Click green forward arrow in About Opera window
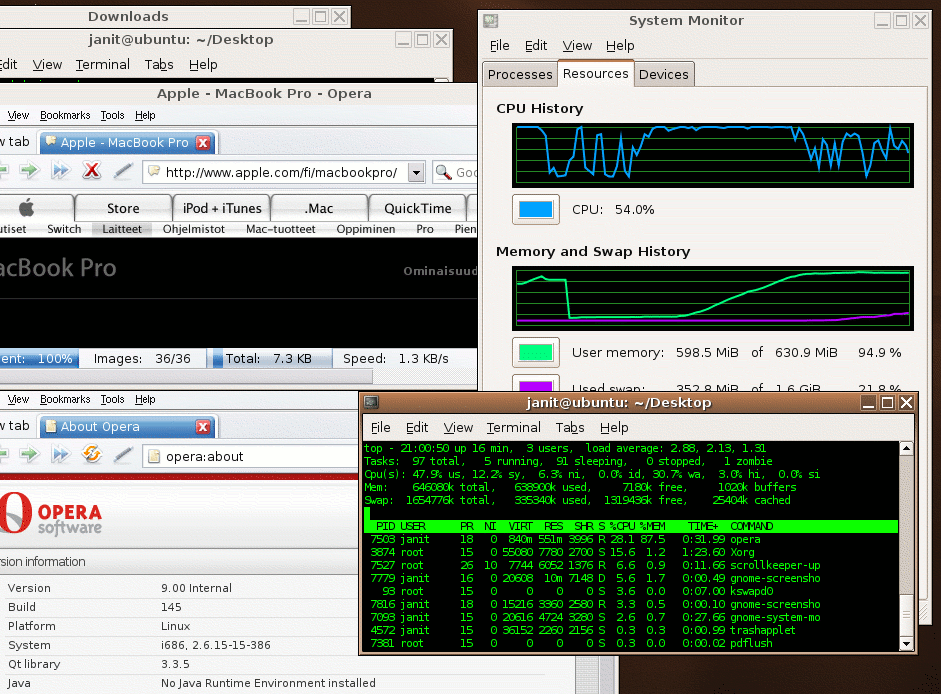Screen dimensions: 941x694 point(29,455)
